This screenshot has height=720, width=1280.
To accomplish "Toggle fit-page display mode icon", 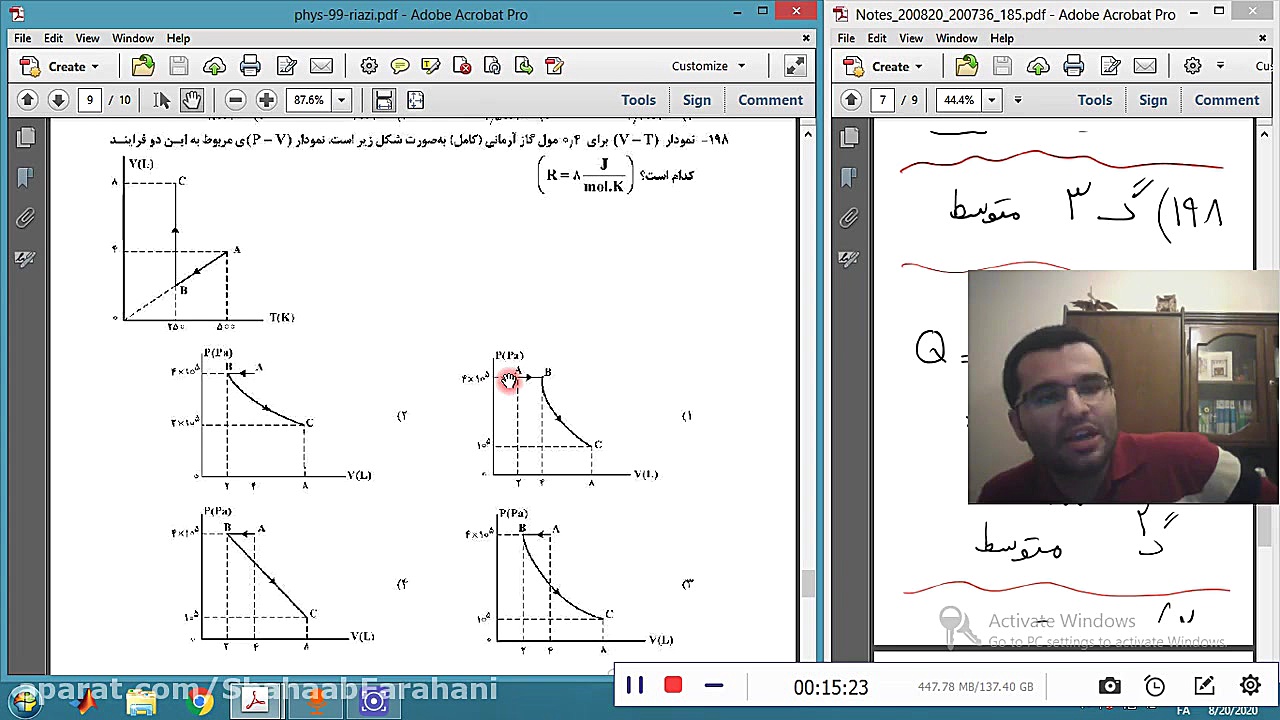I will (415, 100).
